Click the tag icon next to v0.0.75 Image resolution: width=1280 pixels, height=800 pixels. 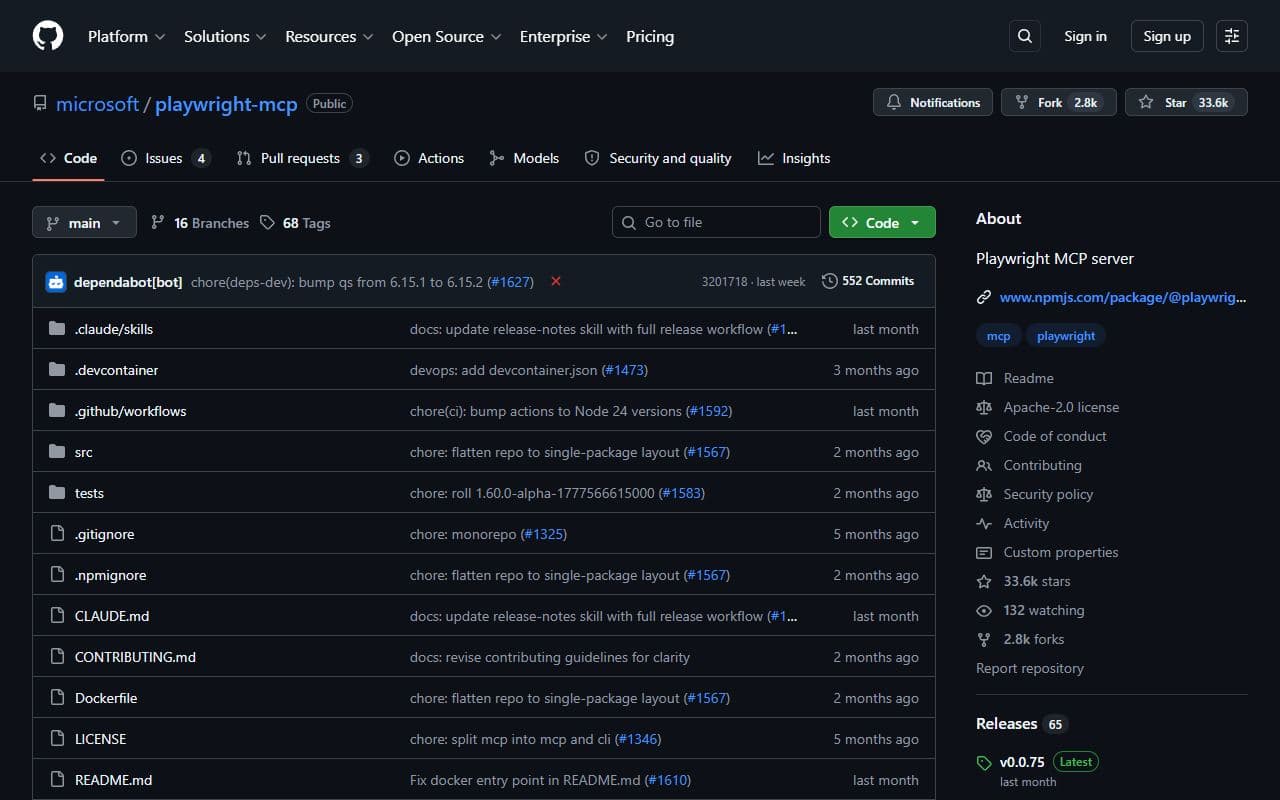click(x=984, y=763)
